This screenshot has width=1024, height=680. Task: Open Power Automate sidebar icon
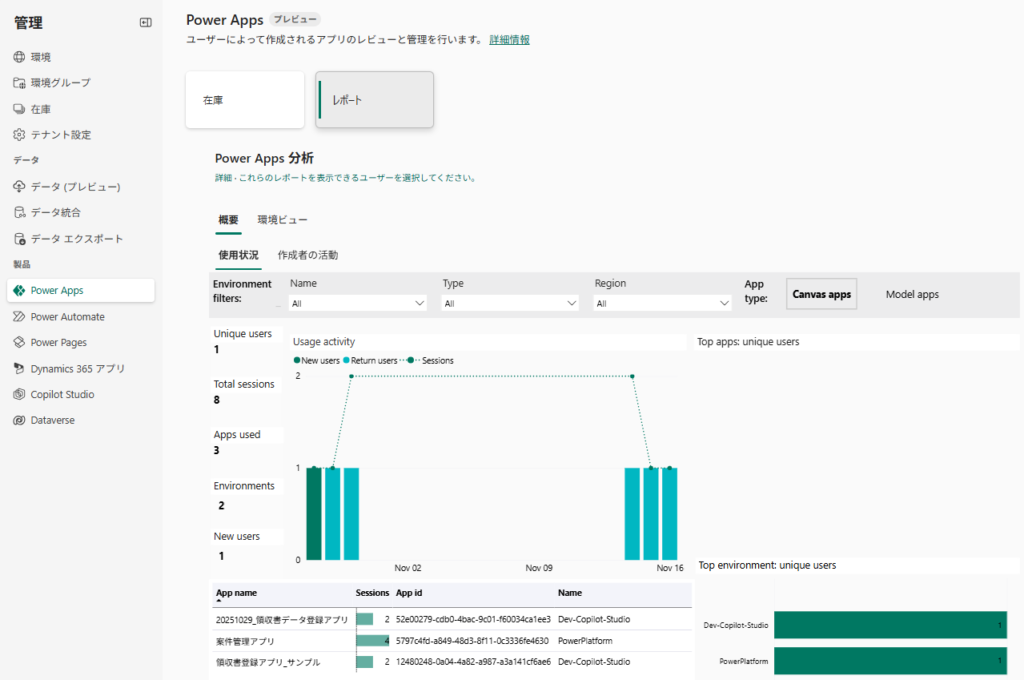click(19, 317)
